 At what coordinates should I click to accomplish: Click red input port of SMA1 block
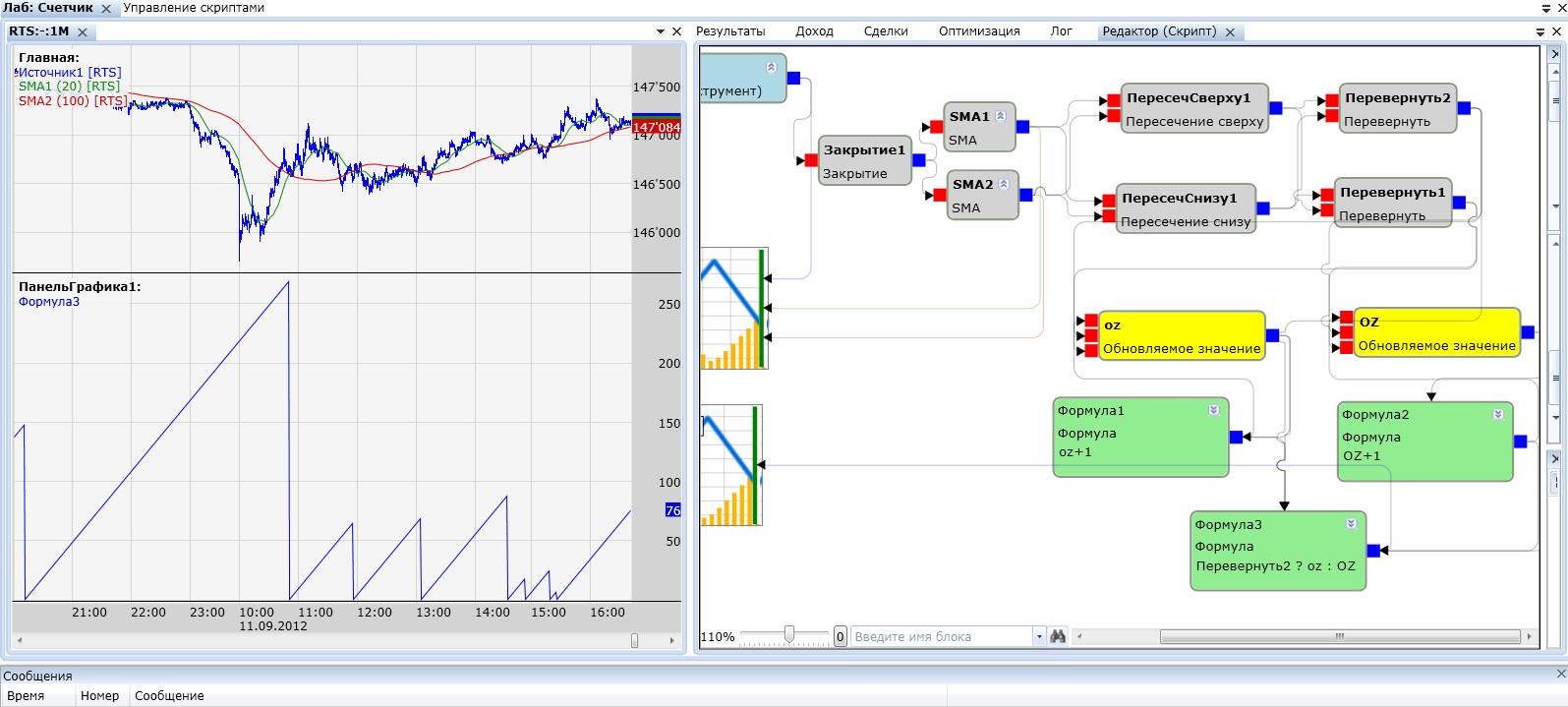936,126
